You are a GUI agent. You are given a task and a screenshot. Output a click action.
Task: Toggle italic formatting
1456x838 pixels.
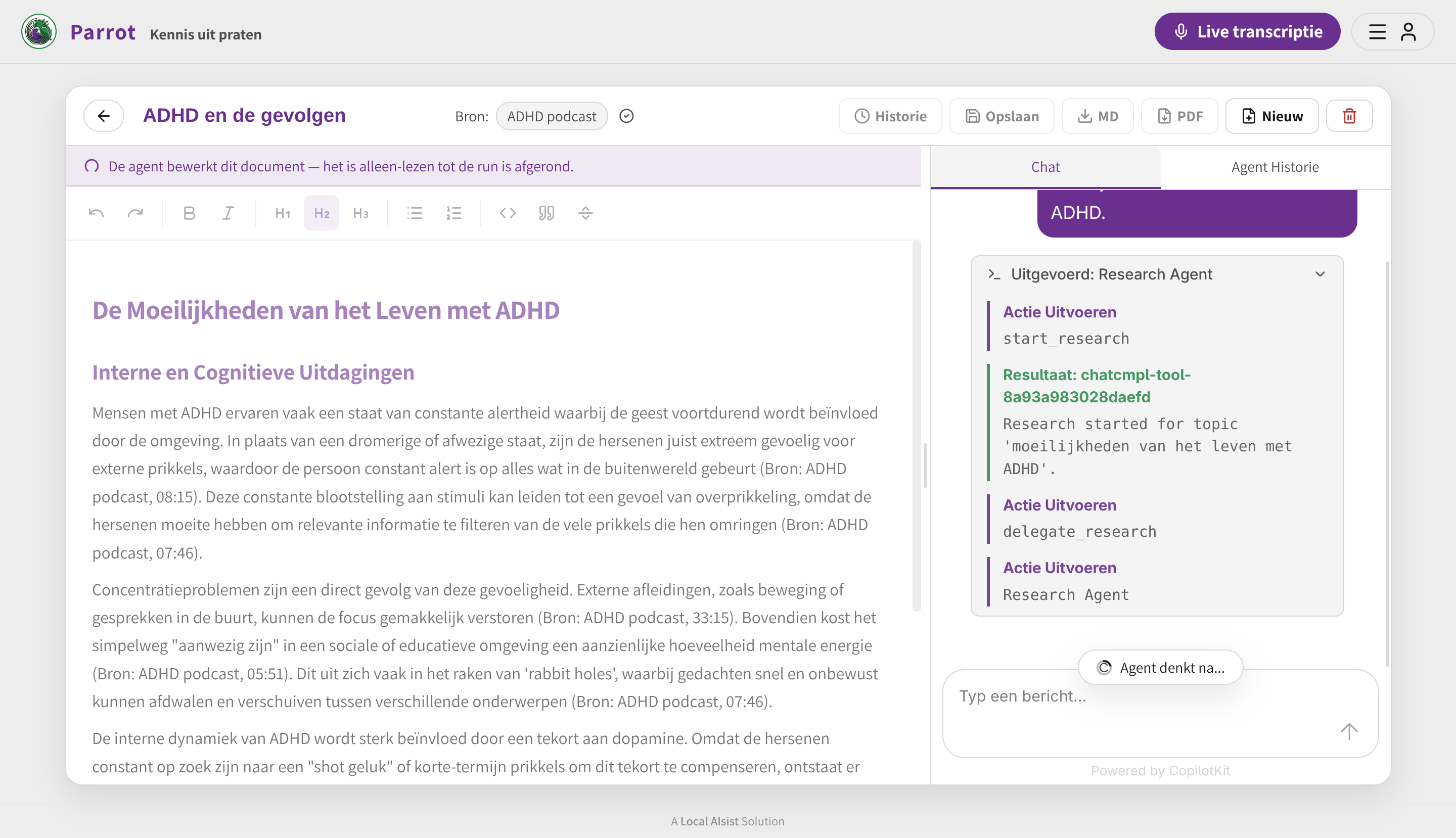228,213
